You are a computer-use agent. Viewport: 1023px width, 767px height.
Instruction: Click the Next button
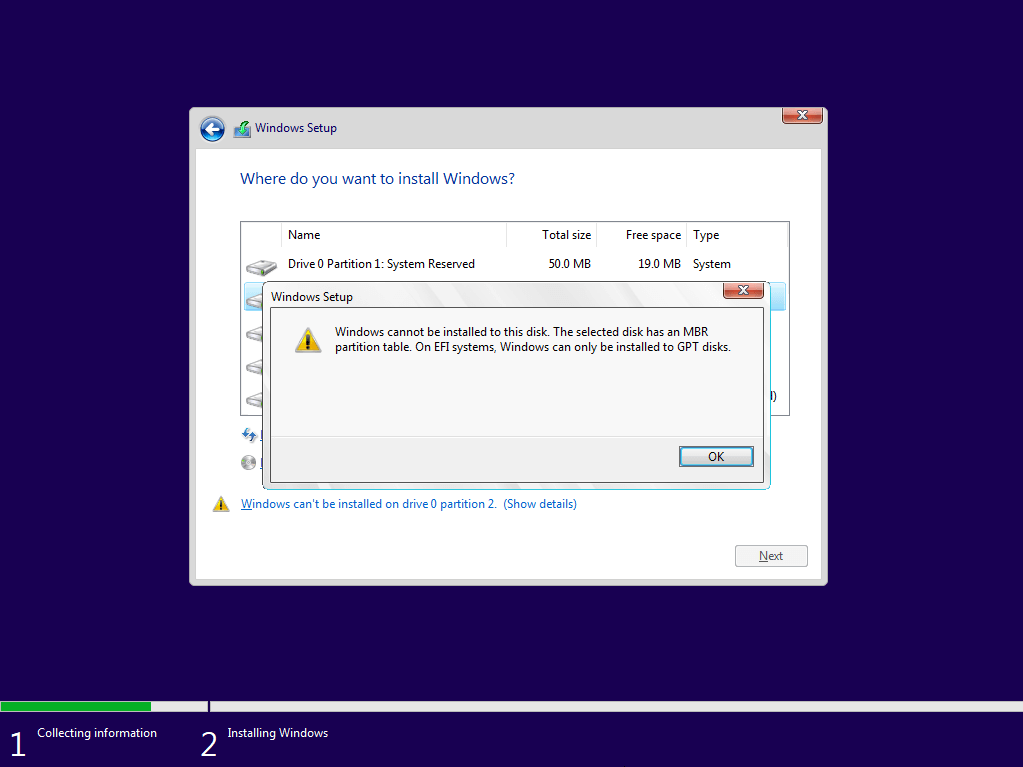770,556
